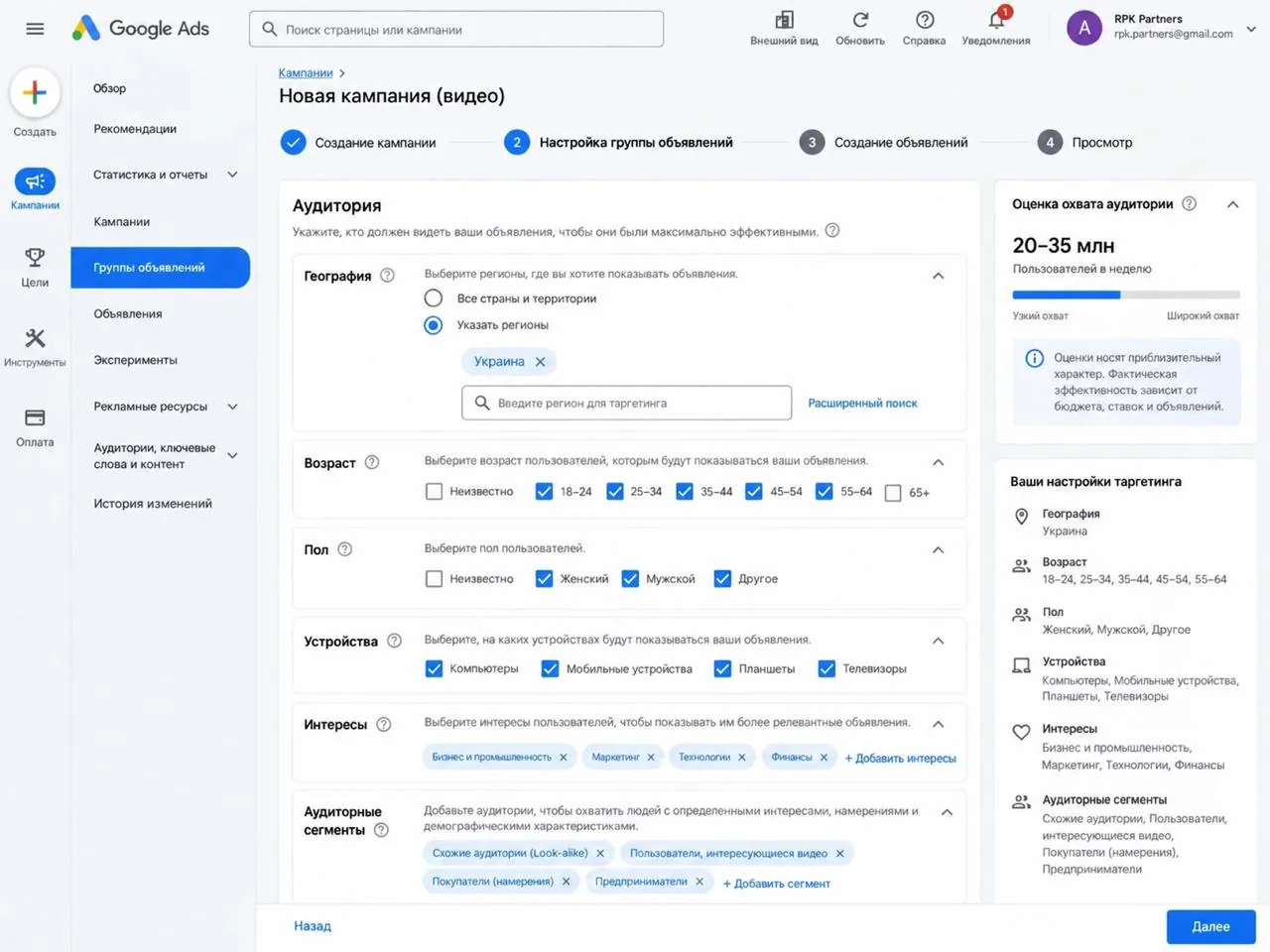Click + Добавить интересы link
1270x952 pixels.
[x=900, y=759]
